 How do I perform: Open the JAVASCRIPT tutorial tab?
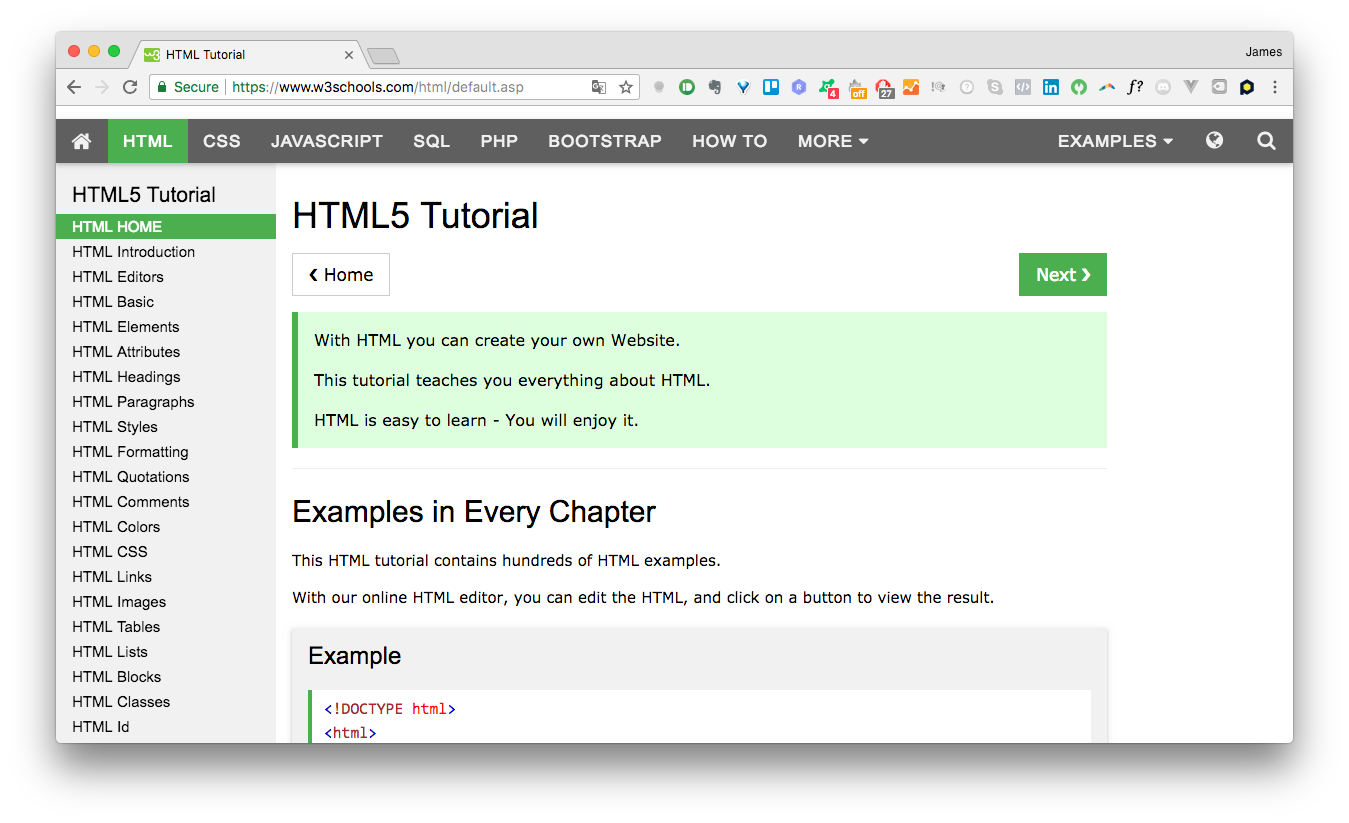point(327,141)
